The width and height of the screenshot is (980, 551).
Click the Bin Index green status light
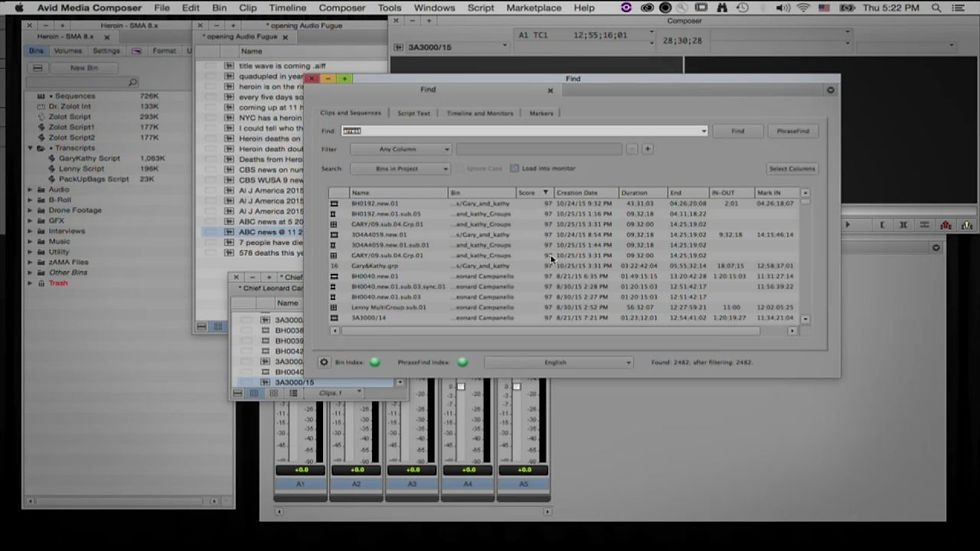pyautogui.click(x=375, y=362)
